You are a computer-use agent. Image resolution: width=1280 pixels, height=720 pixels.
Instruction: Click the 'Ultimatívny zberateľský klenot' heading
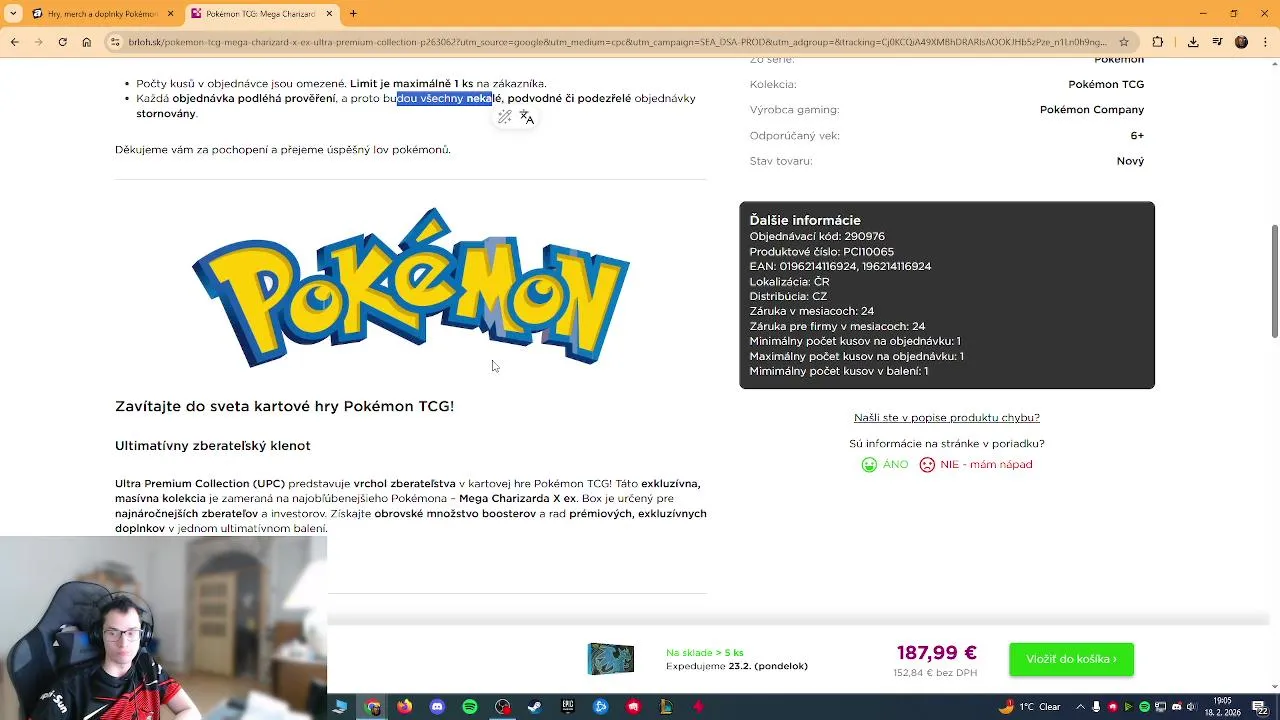point(212,445)
